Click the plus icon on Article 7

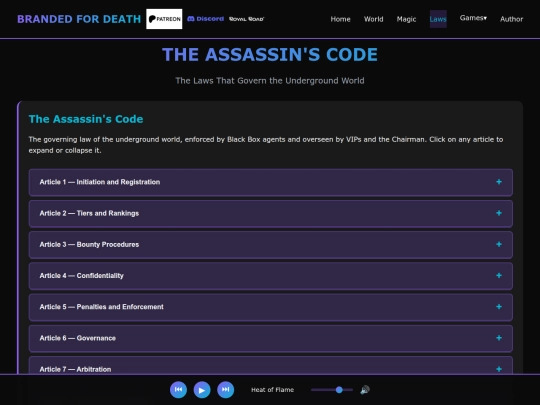499,369
